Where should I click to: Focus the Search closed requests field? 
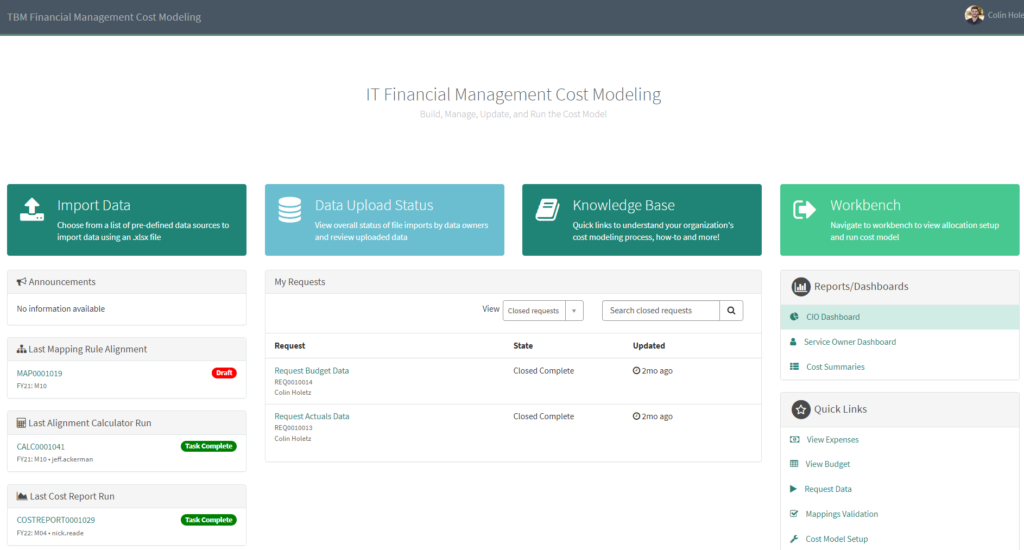pos(660,311)
